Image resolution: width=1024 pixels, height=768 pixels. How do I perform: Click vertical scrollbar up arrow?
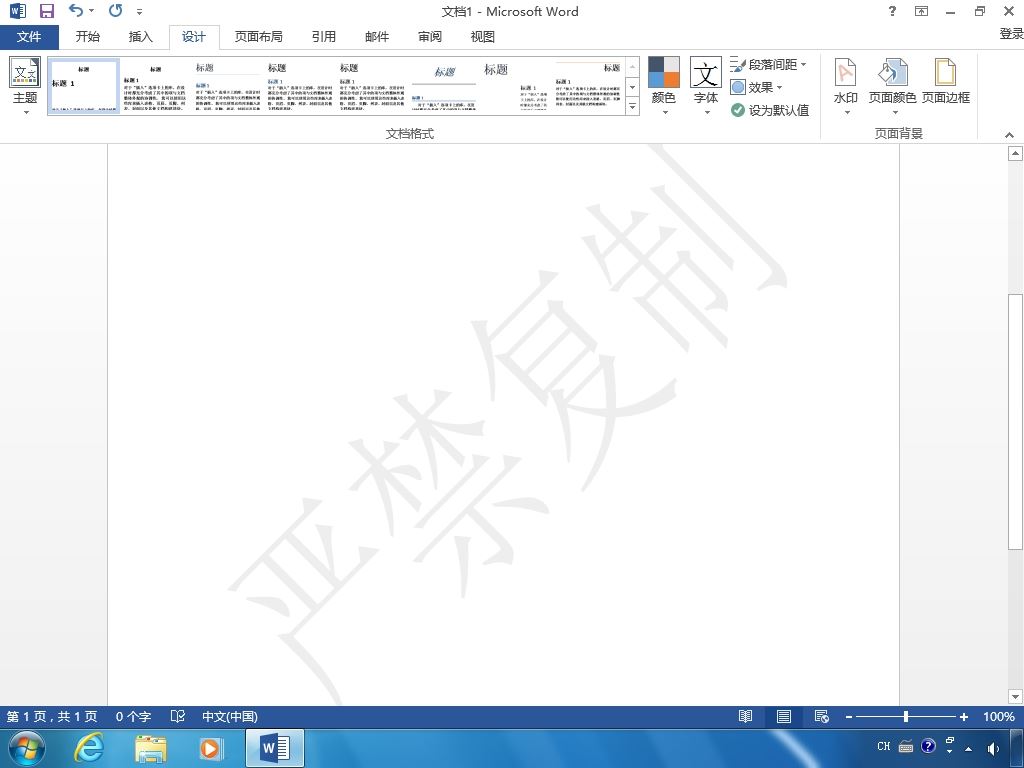(1015, 153)
